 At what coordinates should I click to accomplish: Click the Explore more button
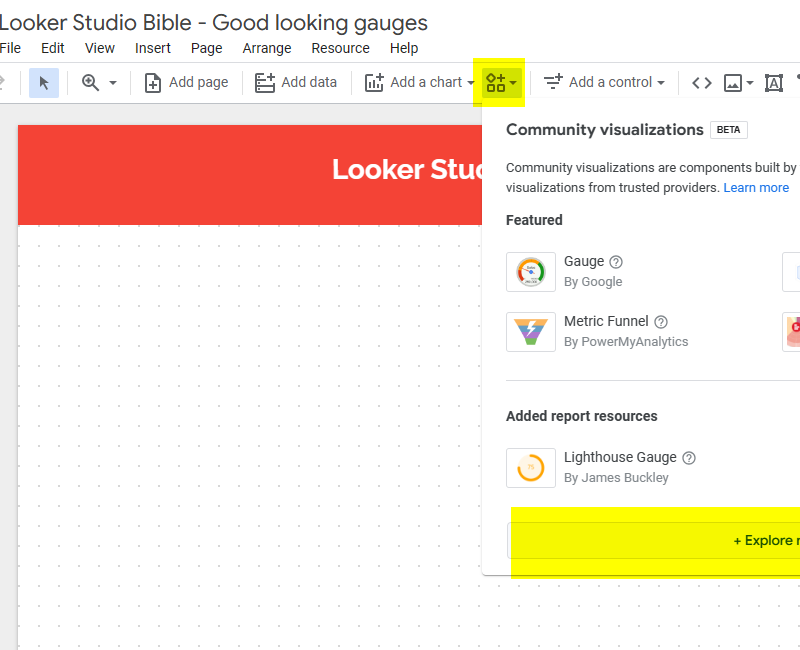pos(654,540)
